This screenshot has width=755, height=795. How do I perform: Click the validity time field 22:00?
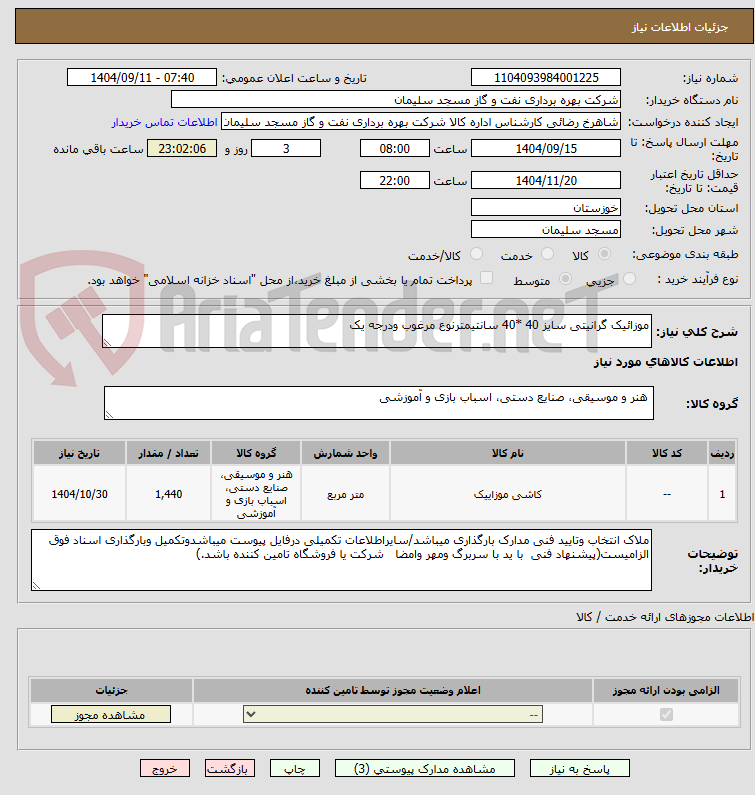click(x=394, y=180)
